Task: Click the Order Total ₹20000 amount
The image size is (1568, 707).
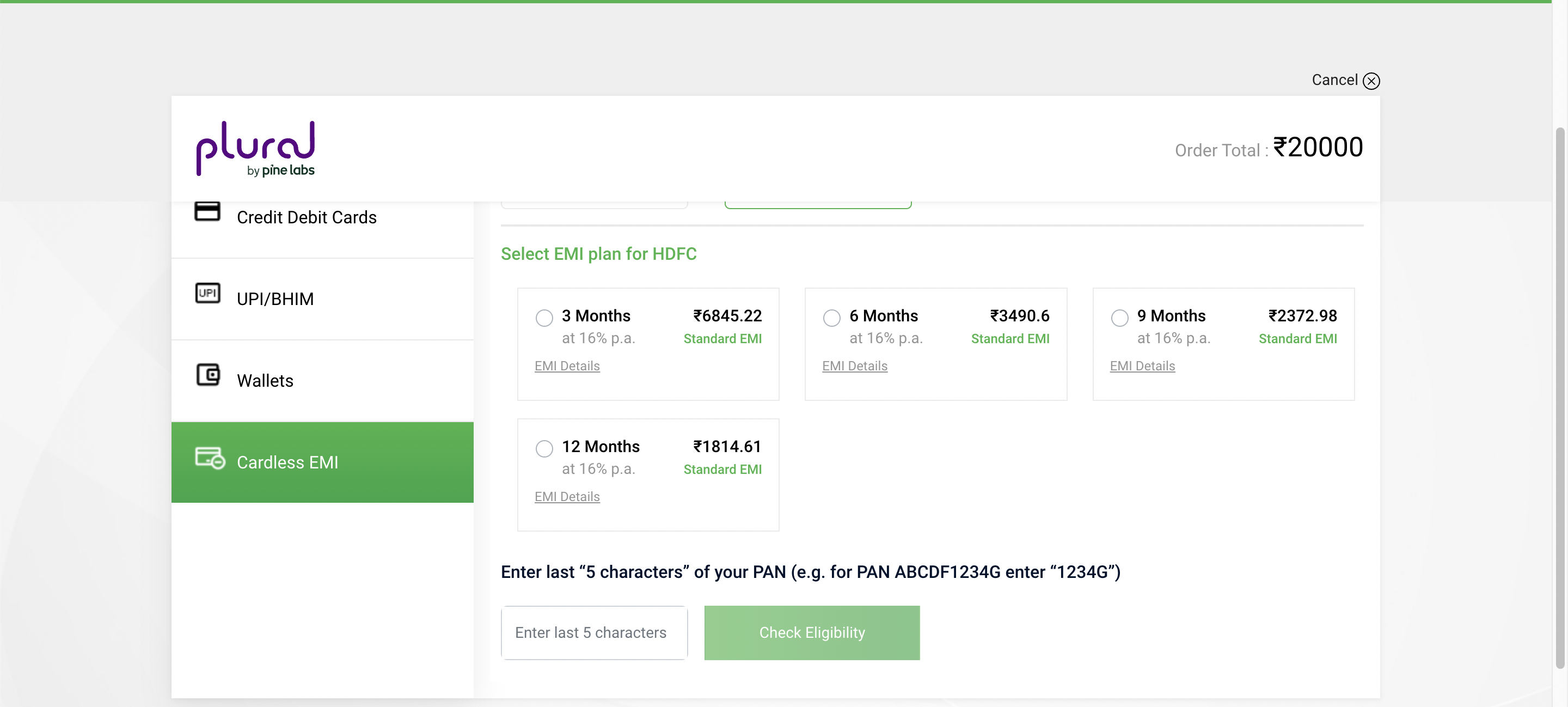Action: tap(1318, 148)
